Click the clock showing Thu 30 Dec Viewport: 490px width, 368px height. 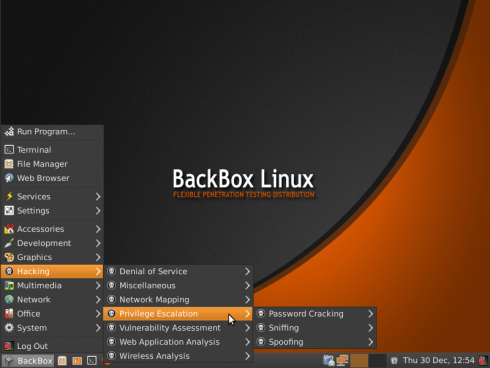[438, 360]
